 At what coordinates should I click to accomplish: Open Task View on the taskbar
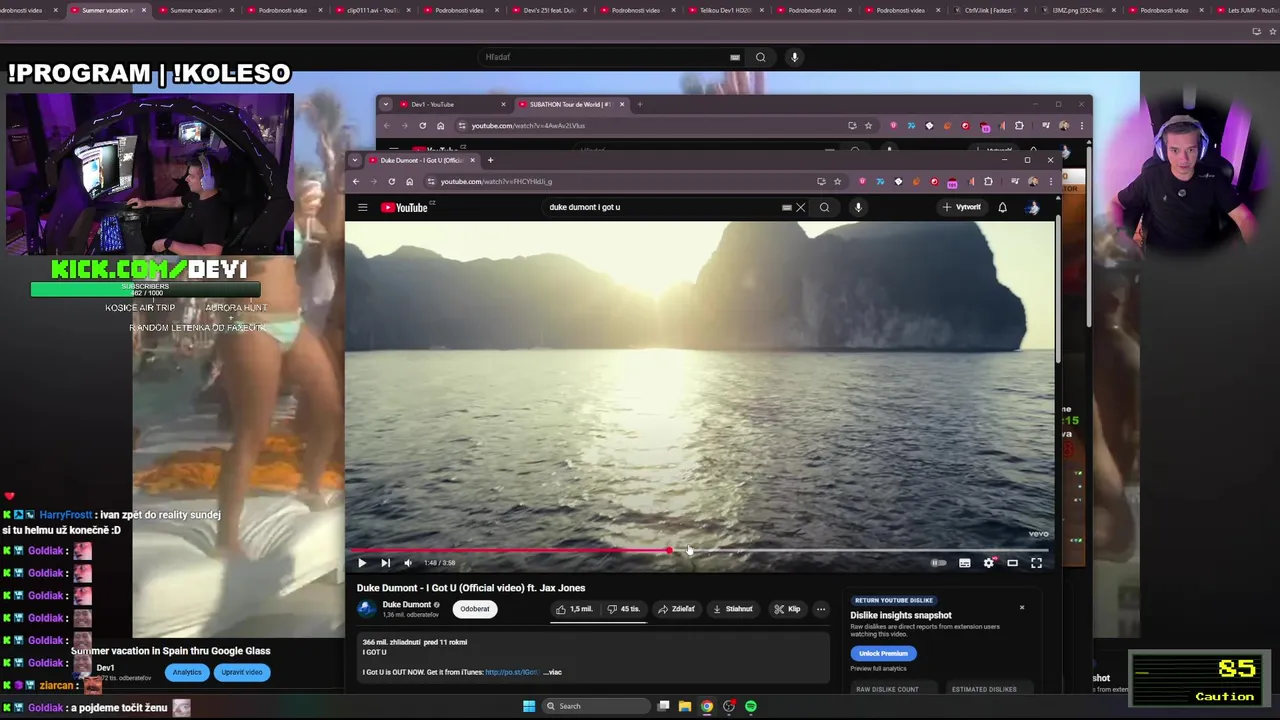click(663, 706)
